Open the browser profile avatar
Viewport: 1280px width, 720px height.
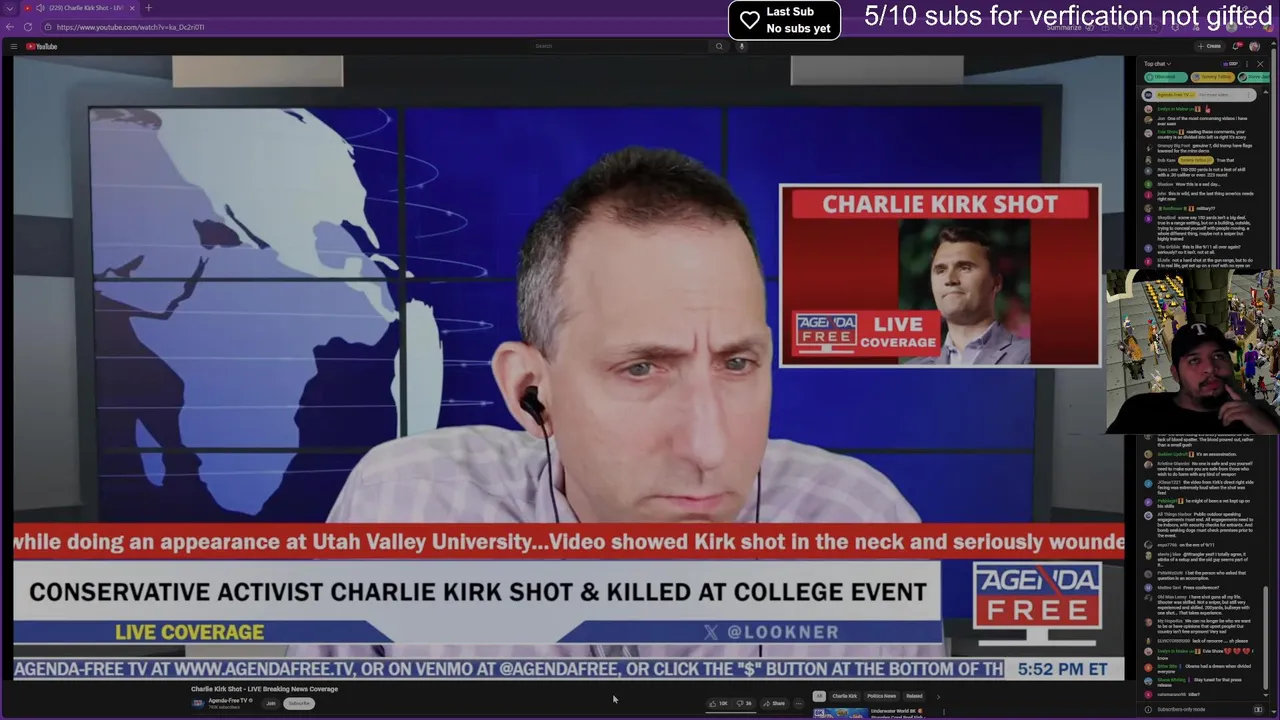pos(1232,27)
